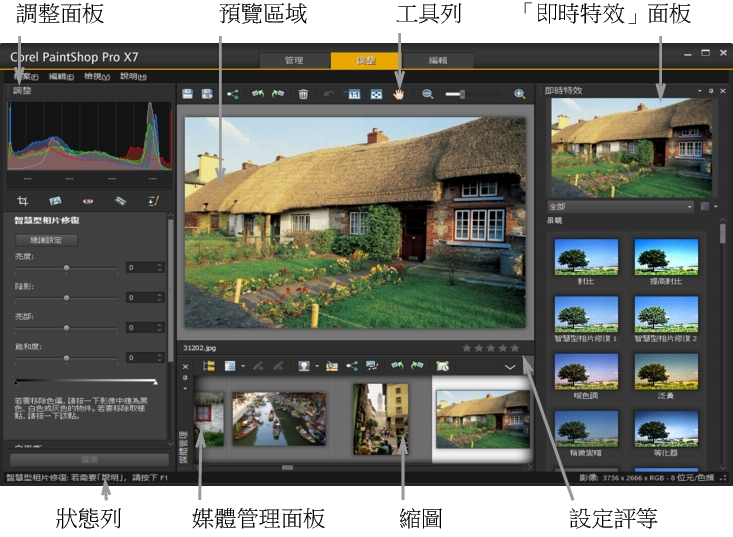Click the Save icon in the toolbar
Image resolution: width=733 pixels, height=537 pixels.
(x=187, y=94)
